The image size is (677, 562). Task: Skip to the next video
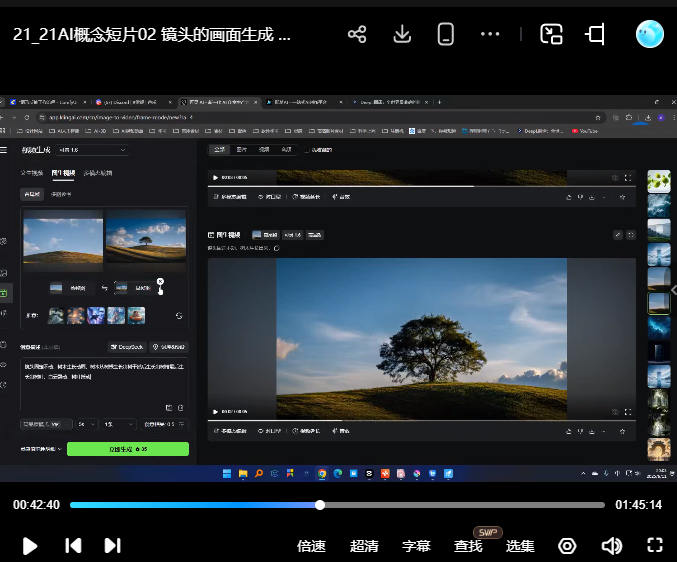click(x=112, y=545)
